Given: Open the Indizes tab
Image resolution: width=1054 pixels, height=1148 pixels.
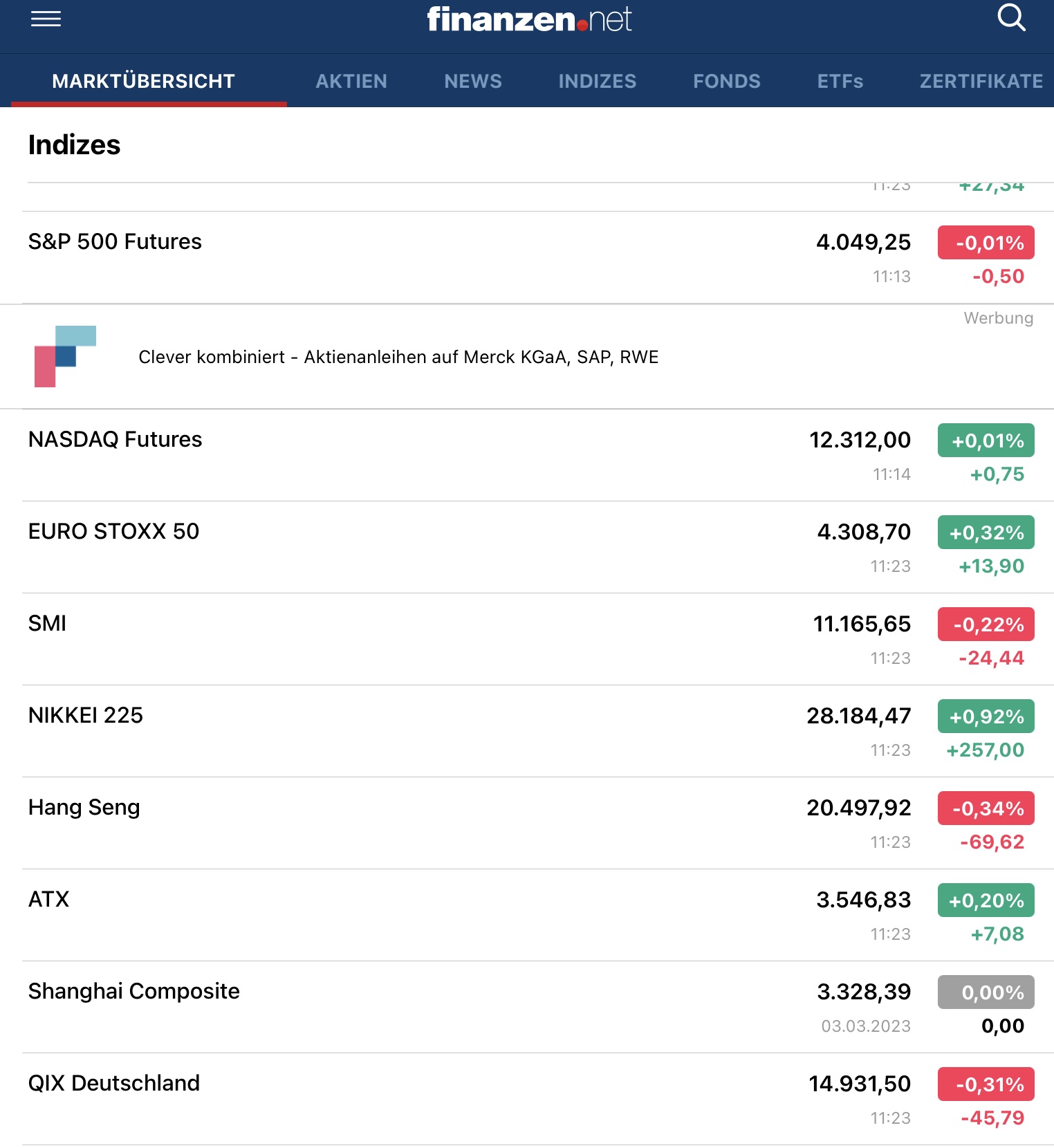Looking at the screenshot, I should [x=598, y=81].
